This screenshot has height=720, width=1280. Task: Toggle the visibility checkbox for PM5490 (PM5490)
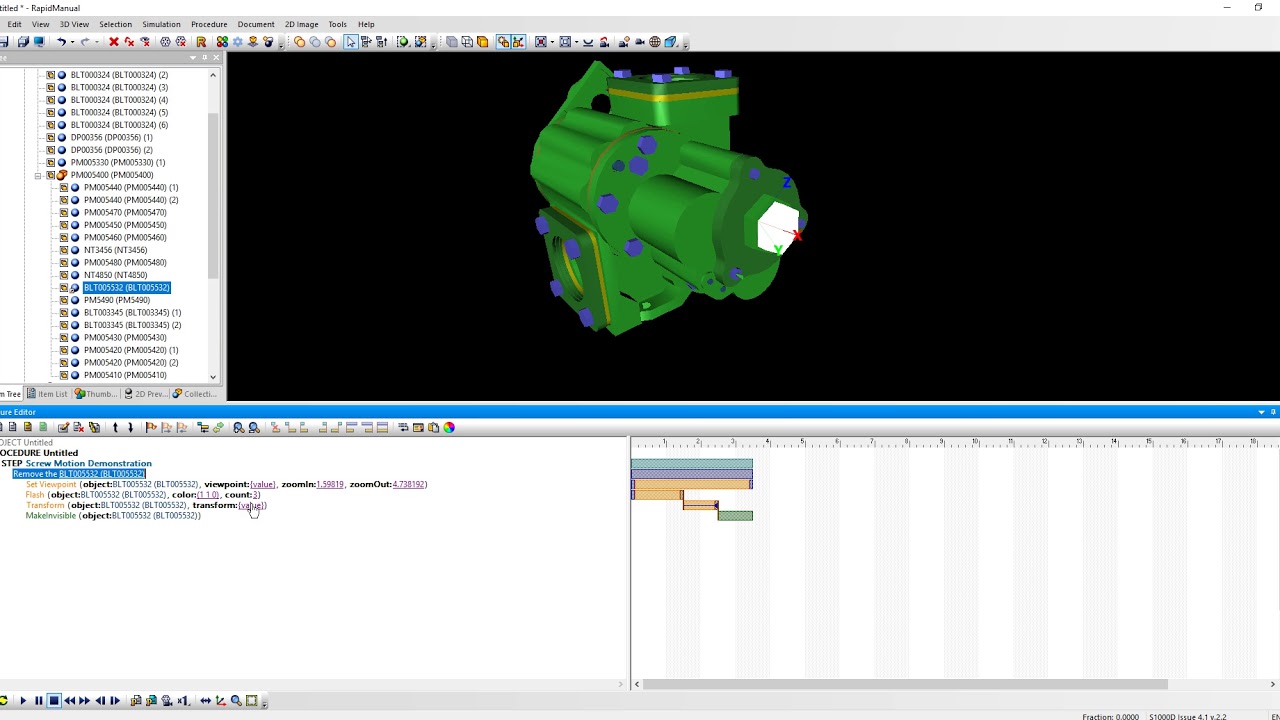(x=64, y=300)
